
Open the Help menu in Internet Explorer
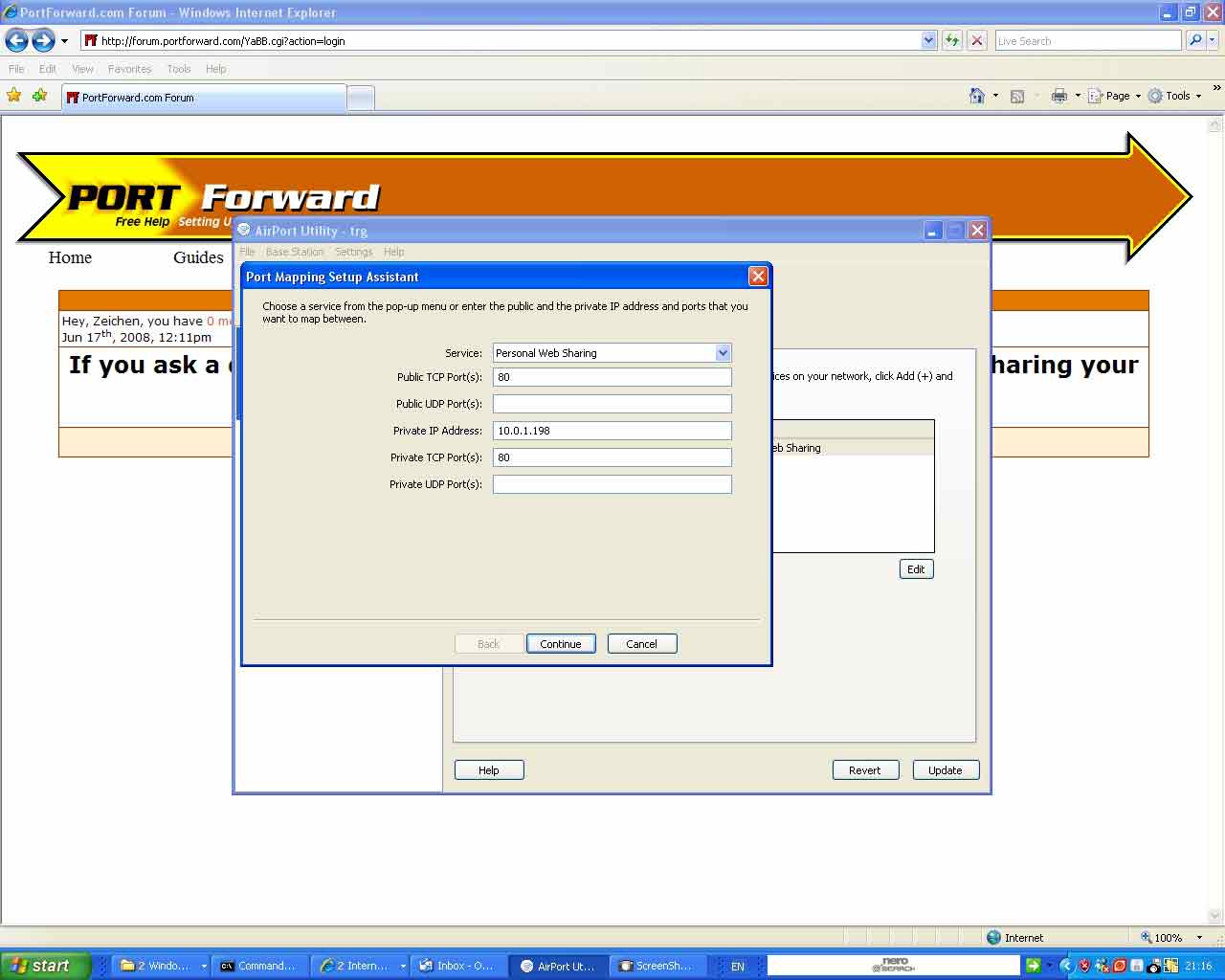point(216,69)
